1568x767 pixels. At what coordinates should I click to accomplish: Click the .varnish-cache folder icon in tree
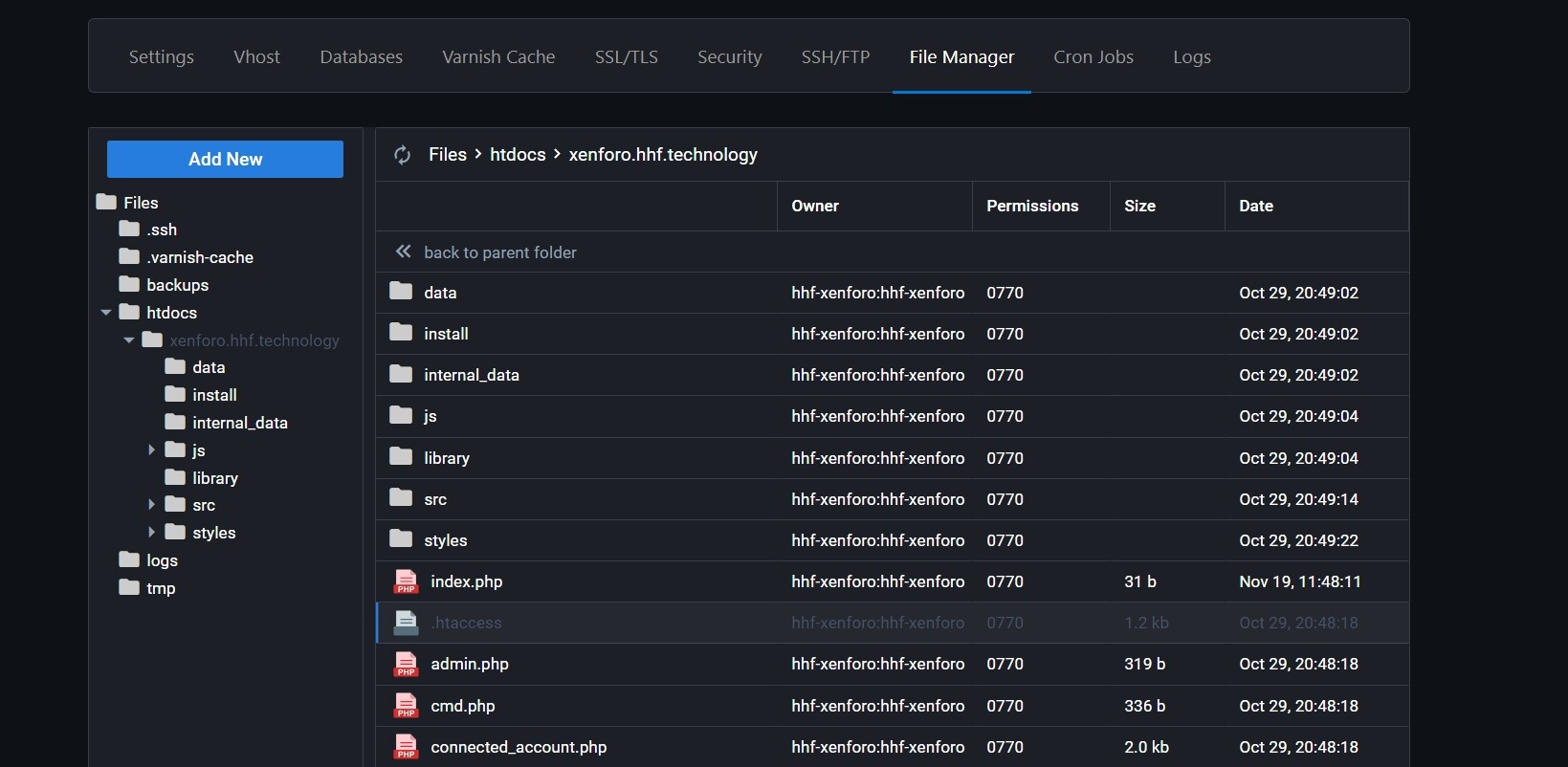129,256
